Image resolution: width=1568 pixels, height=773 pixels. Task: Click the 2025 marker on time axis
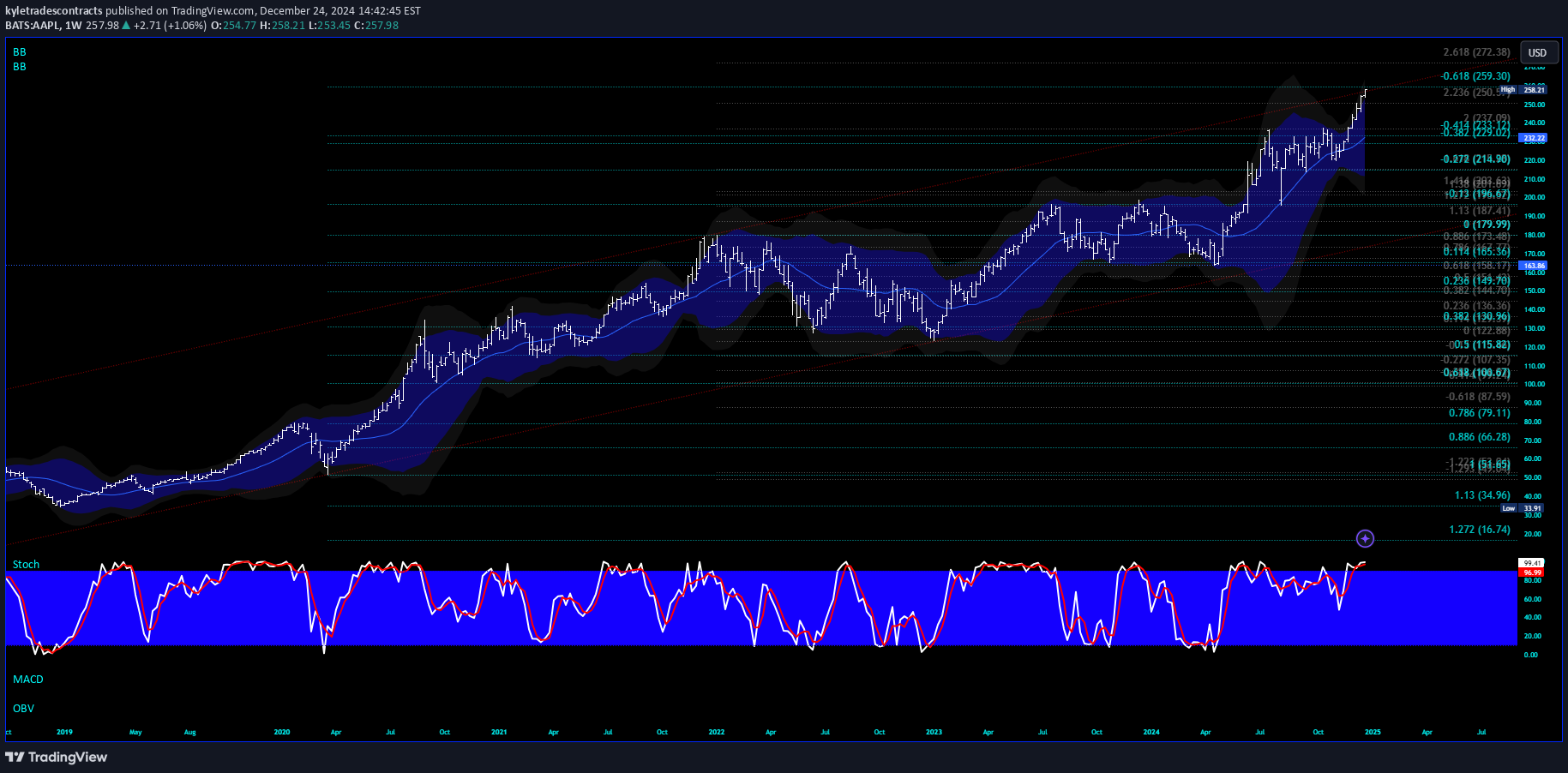[1373, 733]
